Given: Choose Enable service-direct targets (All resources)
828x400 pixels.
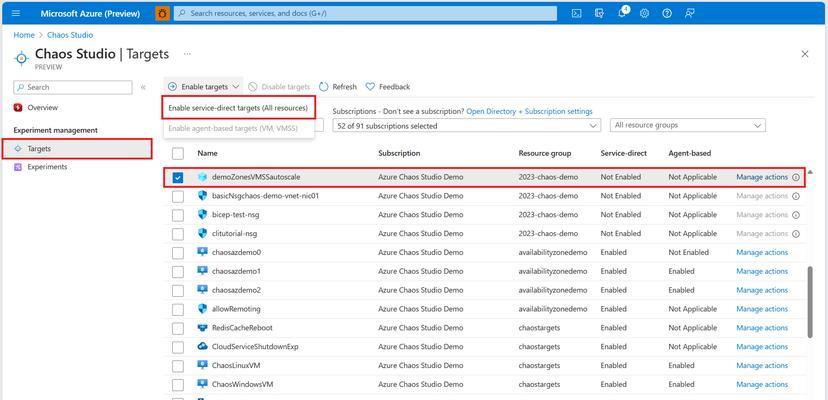Looking at the screenshot, I should [x=238, y=108].
